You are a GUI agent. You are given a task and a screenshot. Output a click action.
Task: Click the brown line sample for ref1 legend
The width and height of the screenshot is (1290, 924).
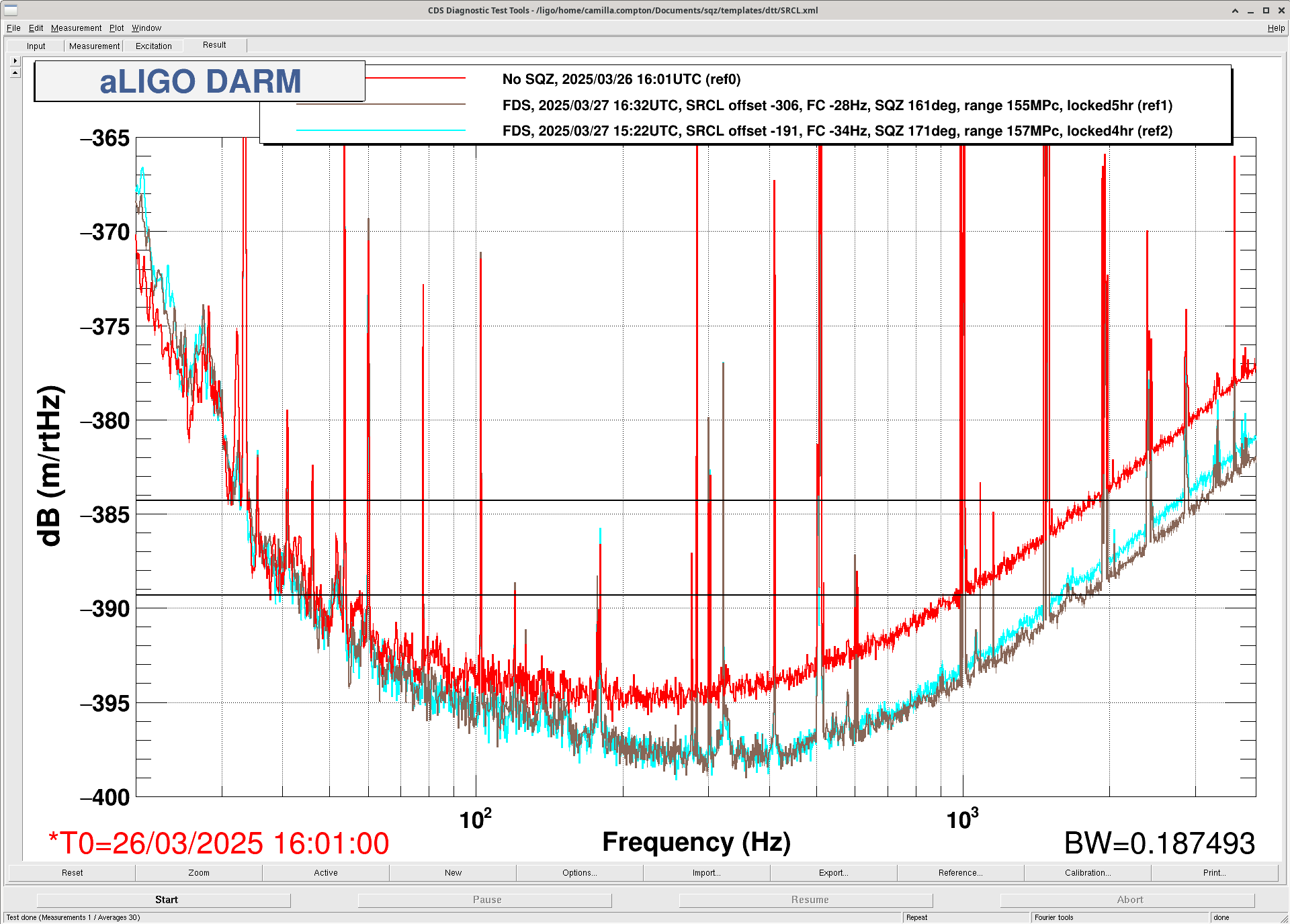pyautogui.click(x=381, y=104)
